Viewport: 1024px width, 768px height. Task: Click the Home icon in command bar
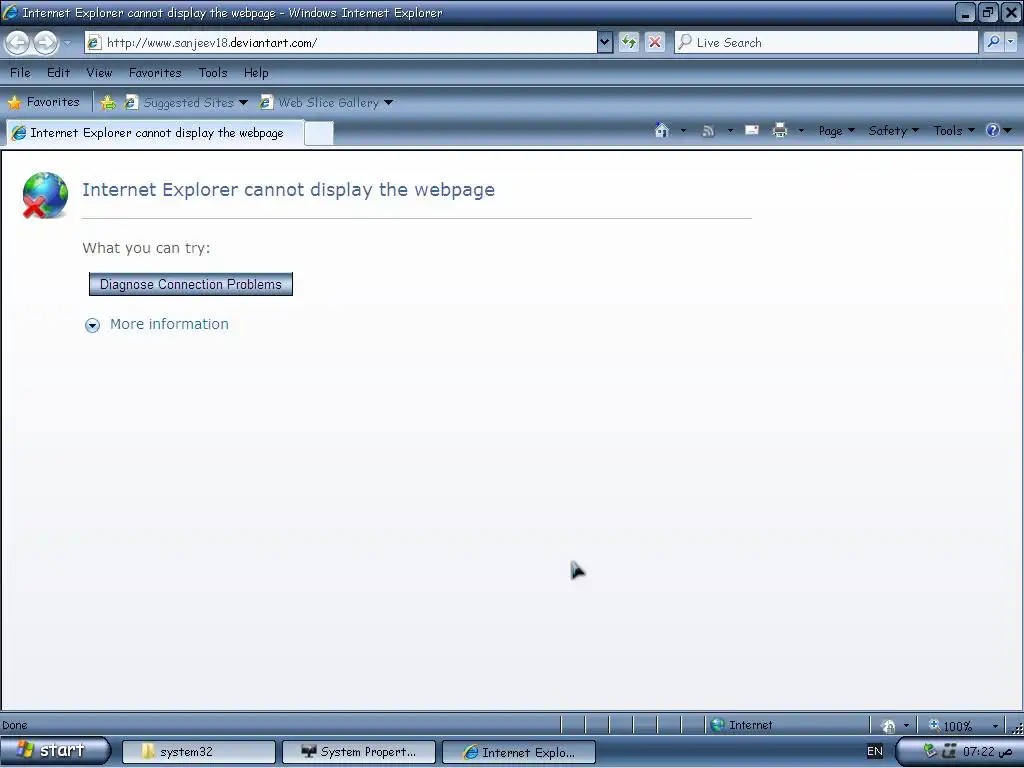pos(662,131)
